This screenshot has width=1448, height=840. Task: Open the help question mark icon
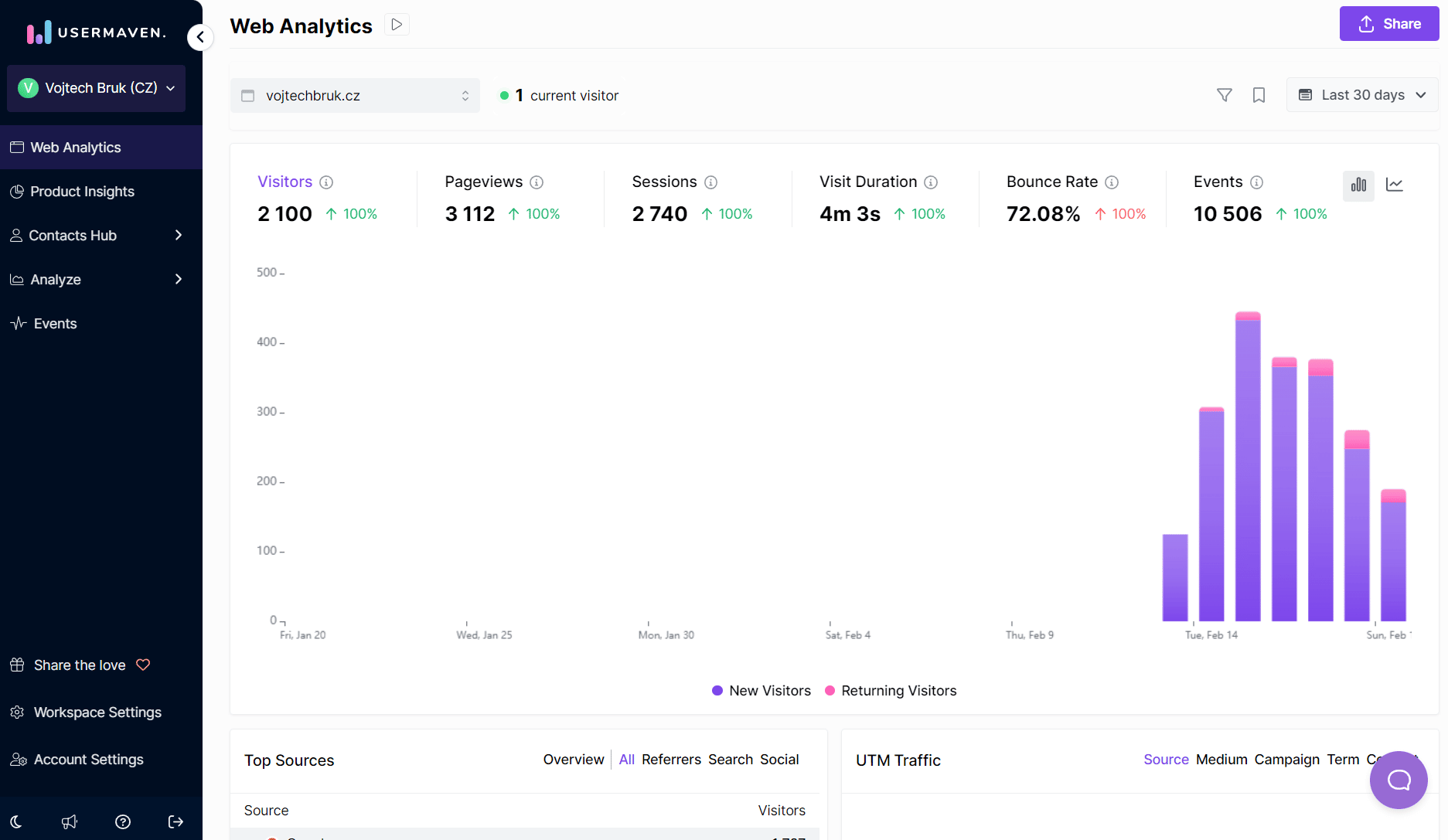coord(122,821)
